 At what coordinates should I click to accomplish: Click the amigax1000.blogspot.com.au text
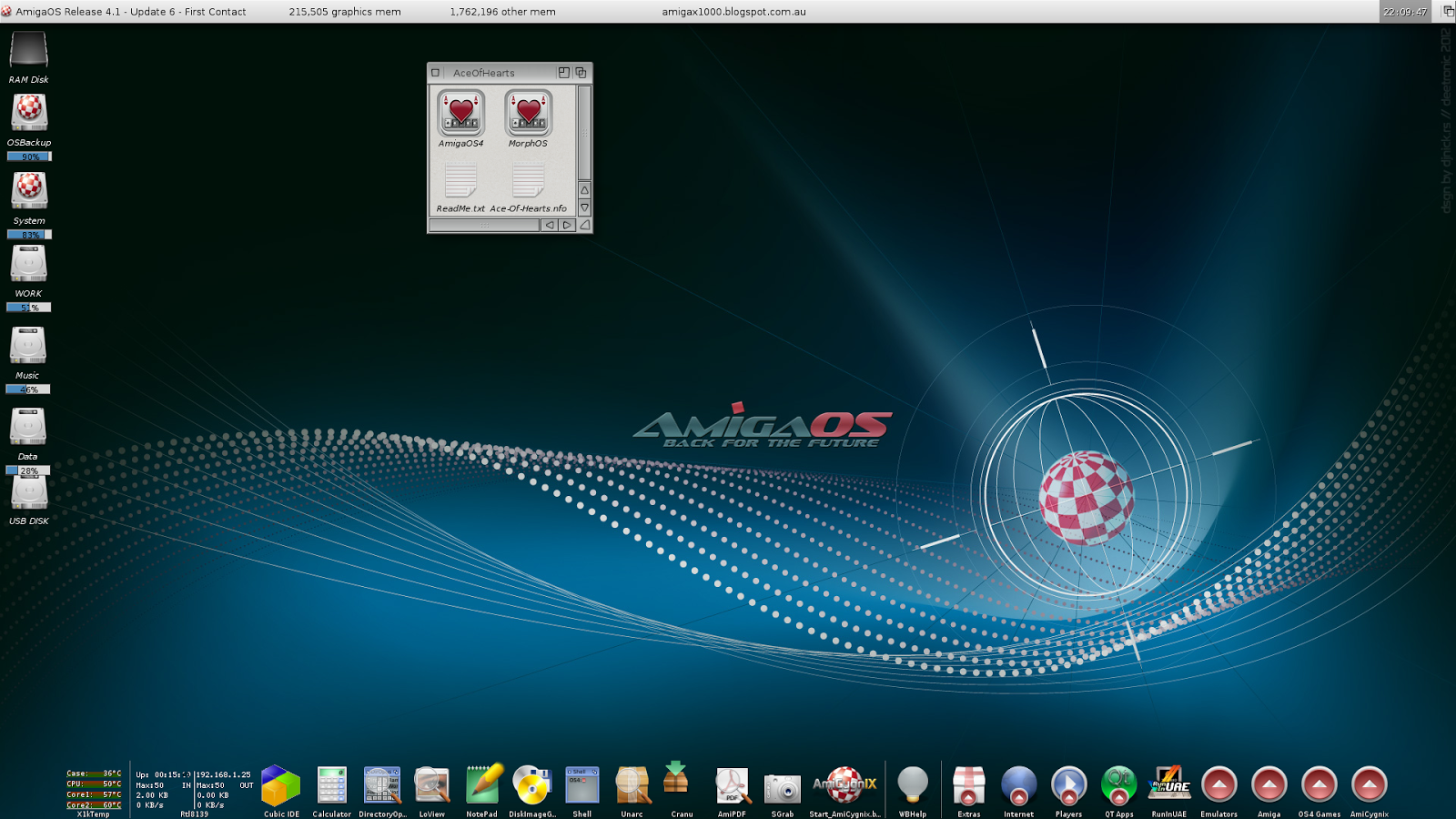(733, 12)
